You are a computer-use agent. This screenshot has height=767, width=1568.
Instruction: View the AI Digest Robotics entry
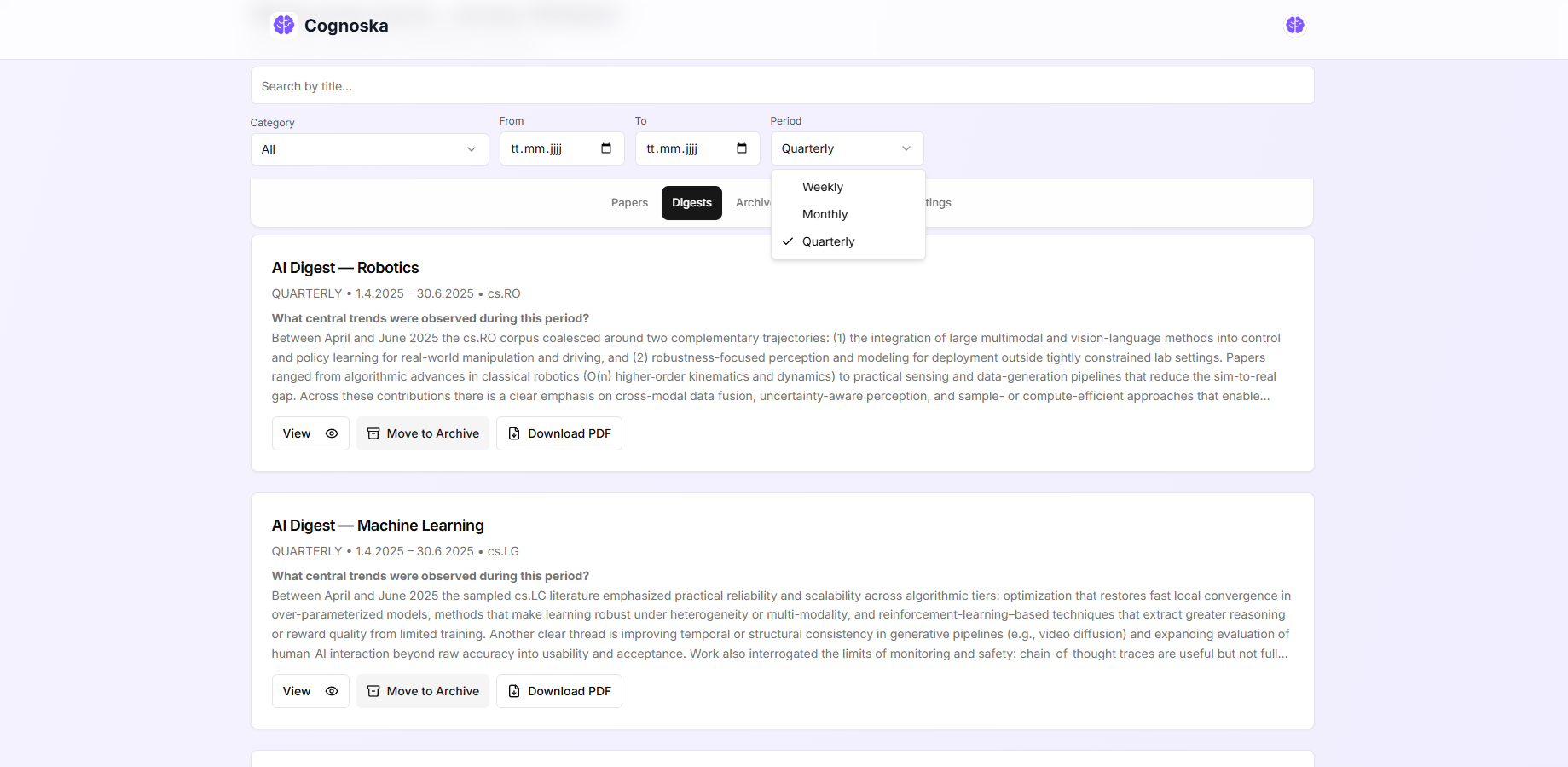[310, 433]
